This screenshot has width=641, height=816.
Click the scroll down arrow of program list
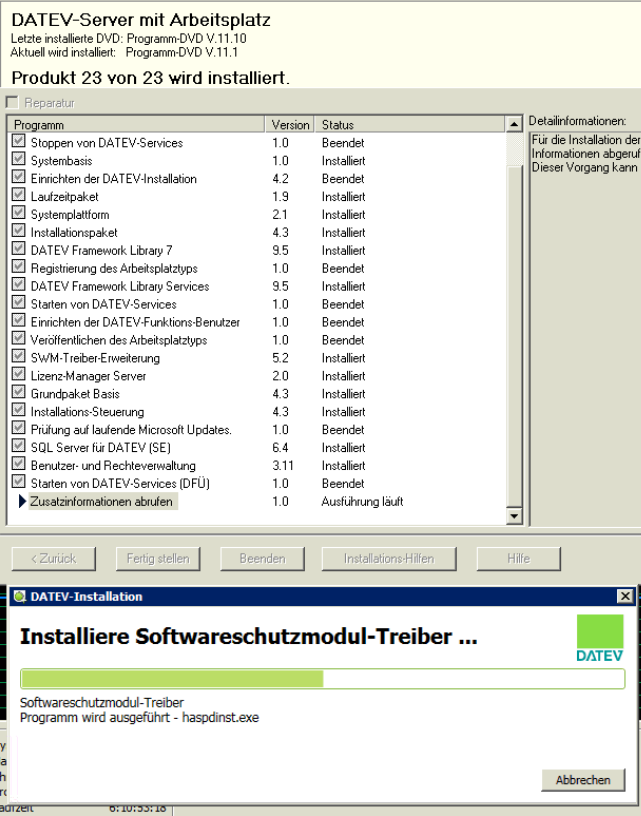pyautogui.click(x=514, y=516)
